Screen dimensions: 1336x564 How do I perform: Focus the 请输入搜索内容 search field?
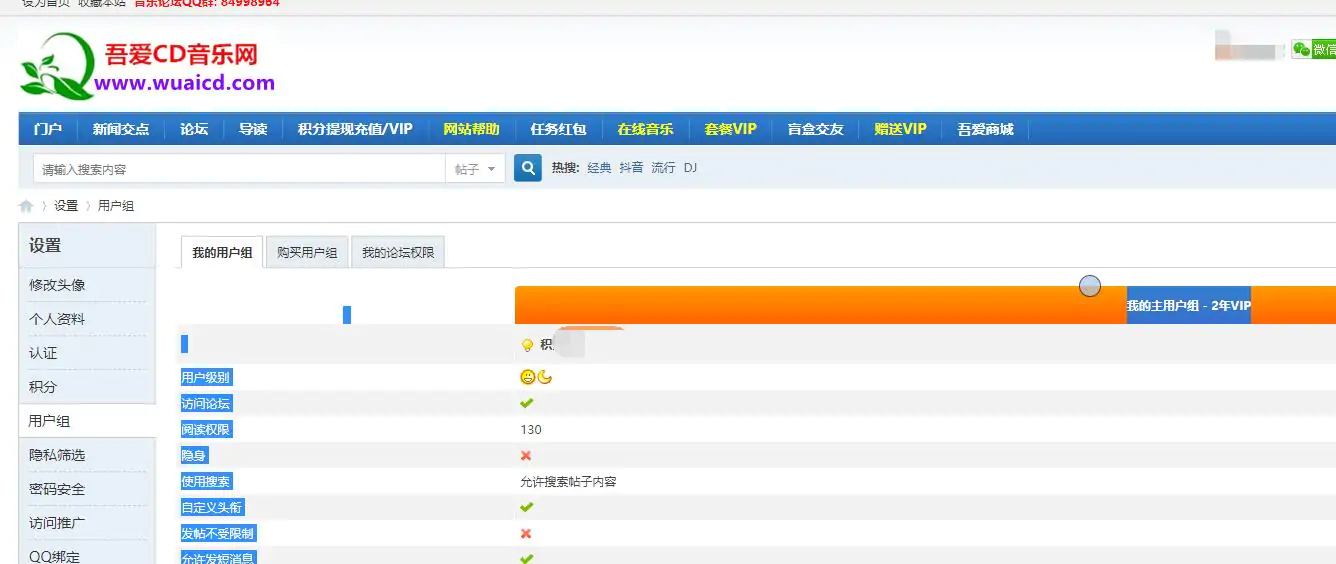[239, 169]
